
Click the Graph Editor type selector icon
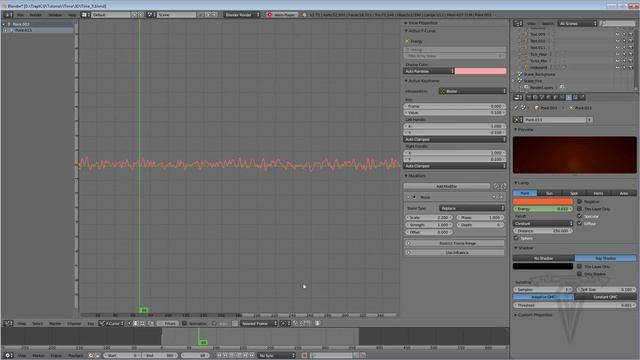8,323
